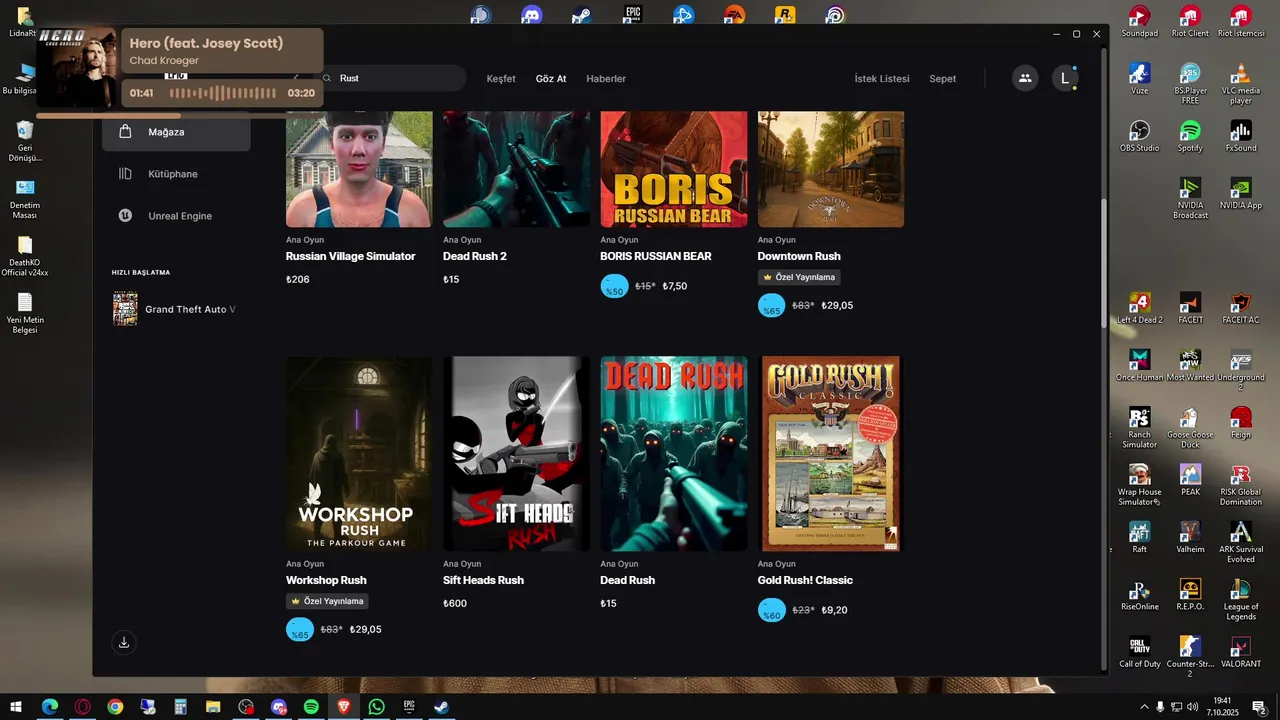Viewport: 1280px width, 720px height.
Task: Open DeathKO Official folder on desktop
Action: click(x=25, y=256)
